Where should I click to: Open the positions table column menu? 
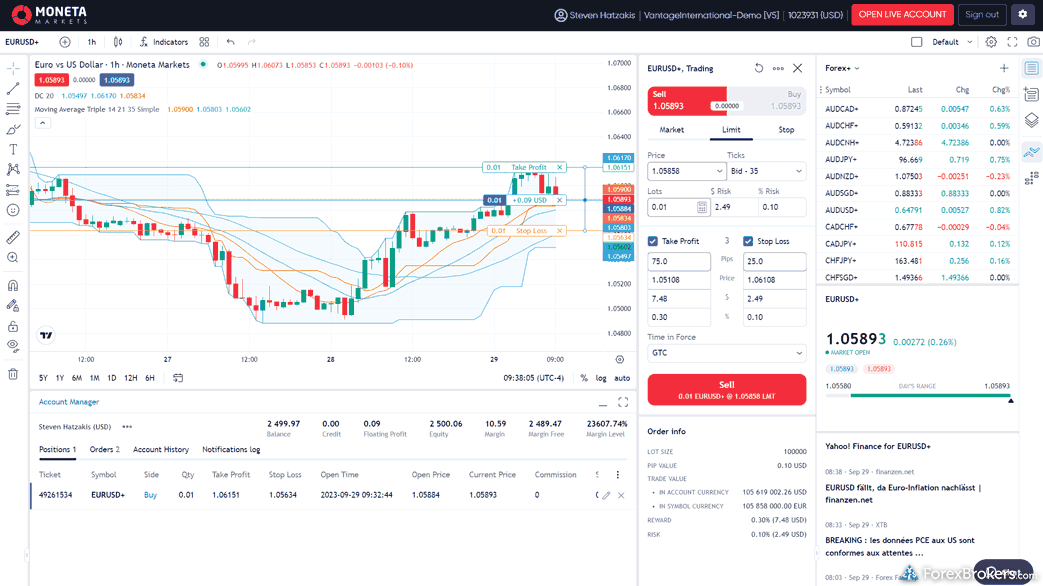tap(617, 475)
